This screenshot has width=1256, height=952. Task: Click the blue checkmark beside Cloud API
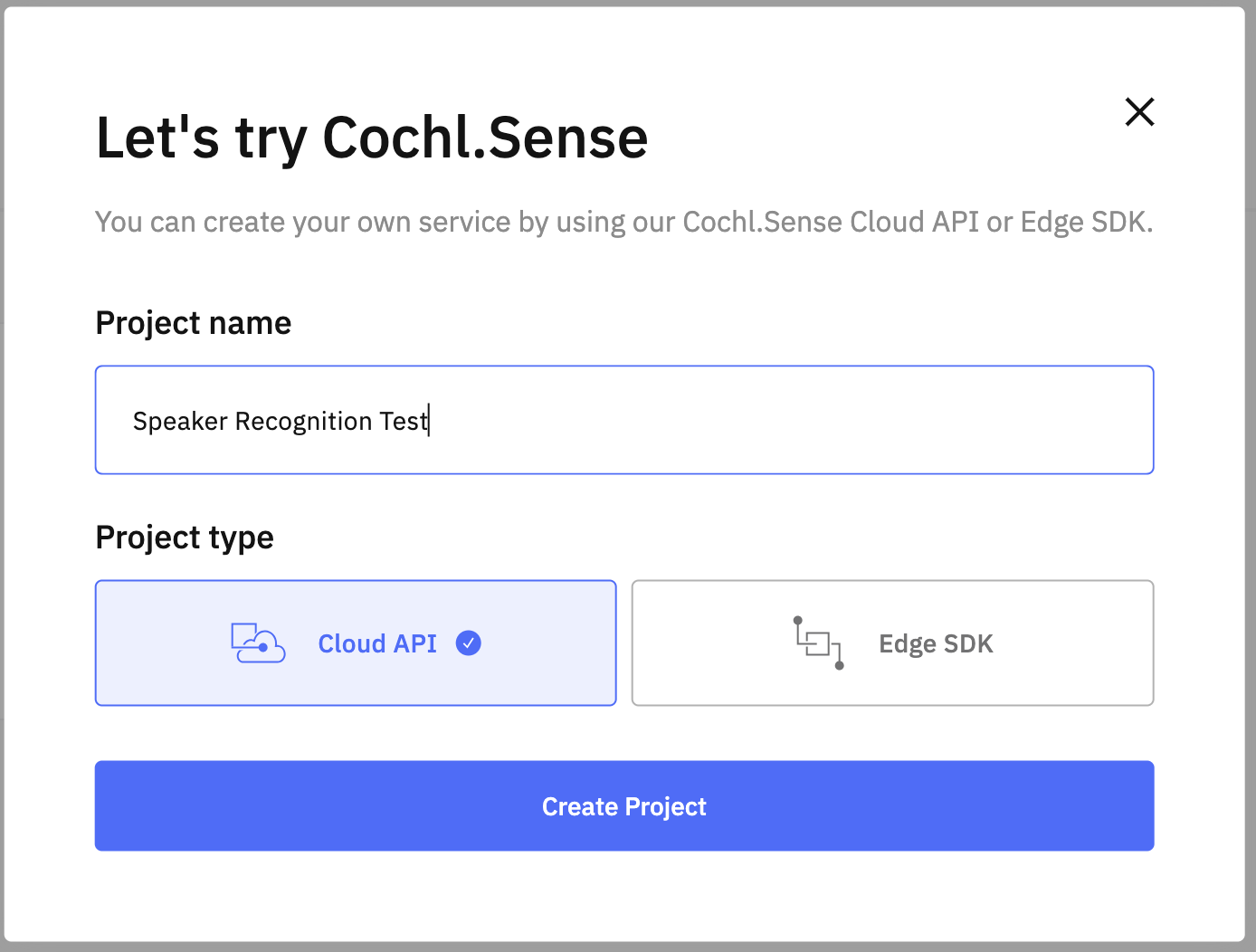[x=468, y=643]
